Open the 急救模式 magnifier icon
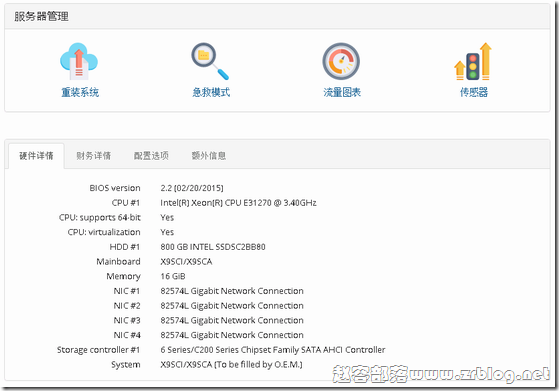This screenshot has height=391, width=559. [210, 61]
